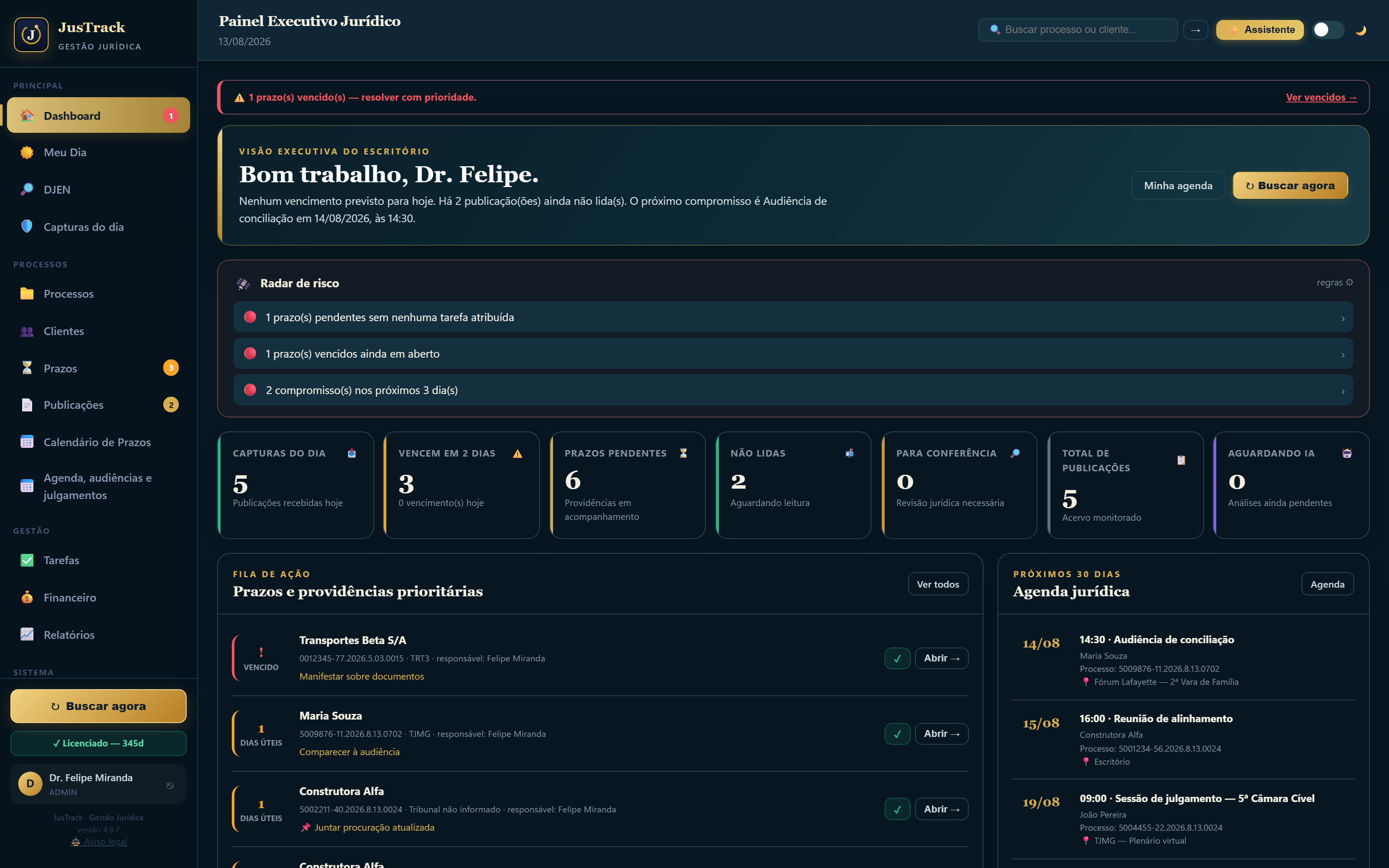Click the magnifier icon on Para conferência card
Image resolution: width=1389 pixels, height=868 pixels.
[1015, 454]
